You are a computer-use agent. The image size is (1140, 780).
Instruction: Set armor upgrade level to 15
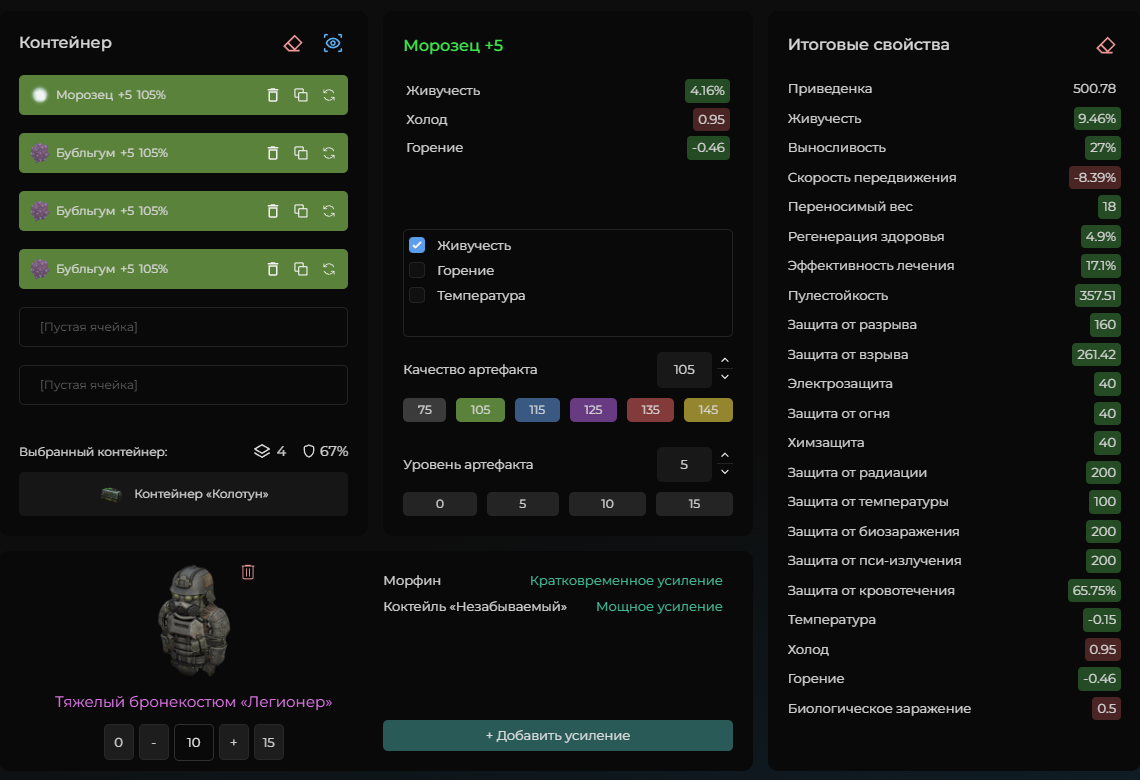(x=269, y=742)
